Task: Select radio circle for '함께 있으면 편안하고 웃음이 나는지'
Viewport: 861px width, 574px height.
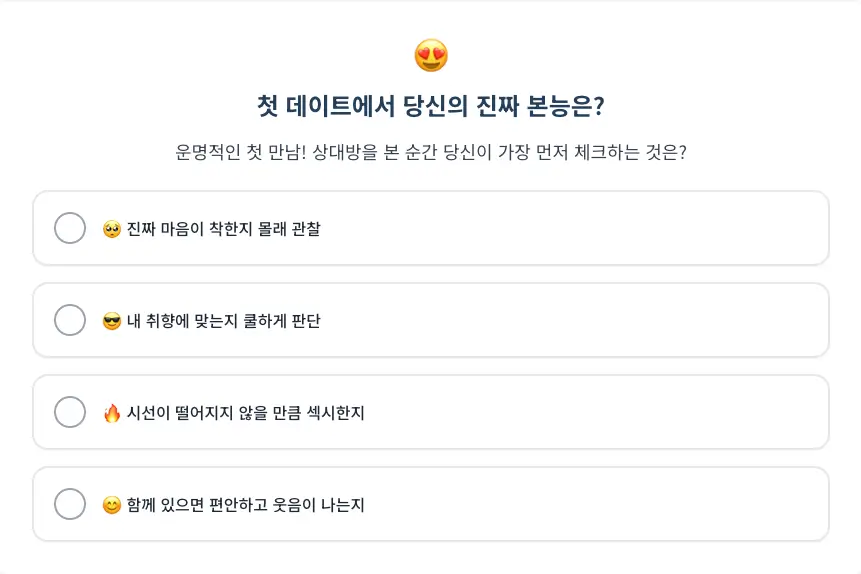Action: pos(70,504)
